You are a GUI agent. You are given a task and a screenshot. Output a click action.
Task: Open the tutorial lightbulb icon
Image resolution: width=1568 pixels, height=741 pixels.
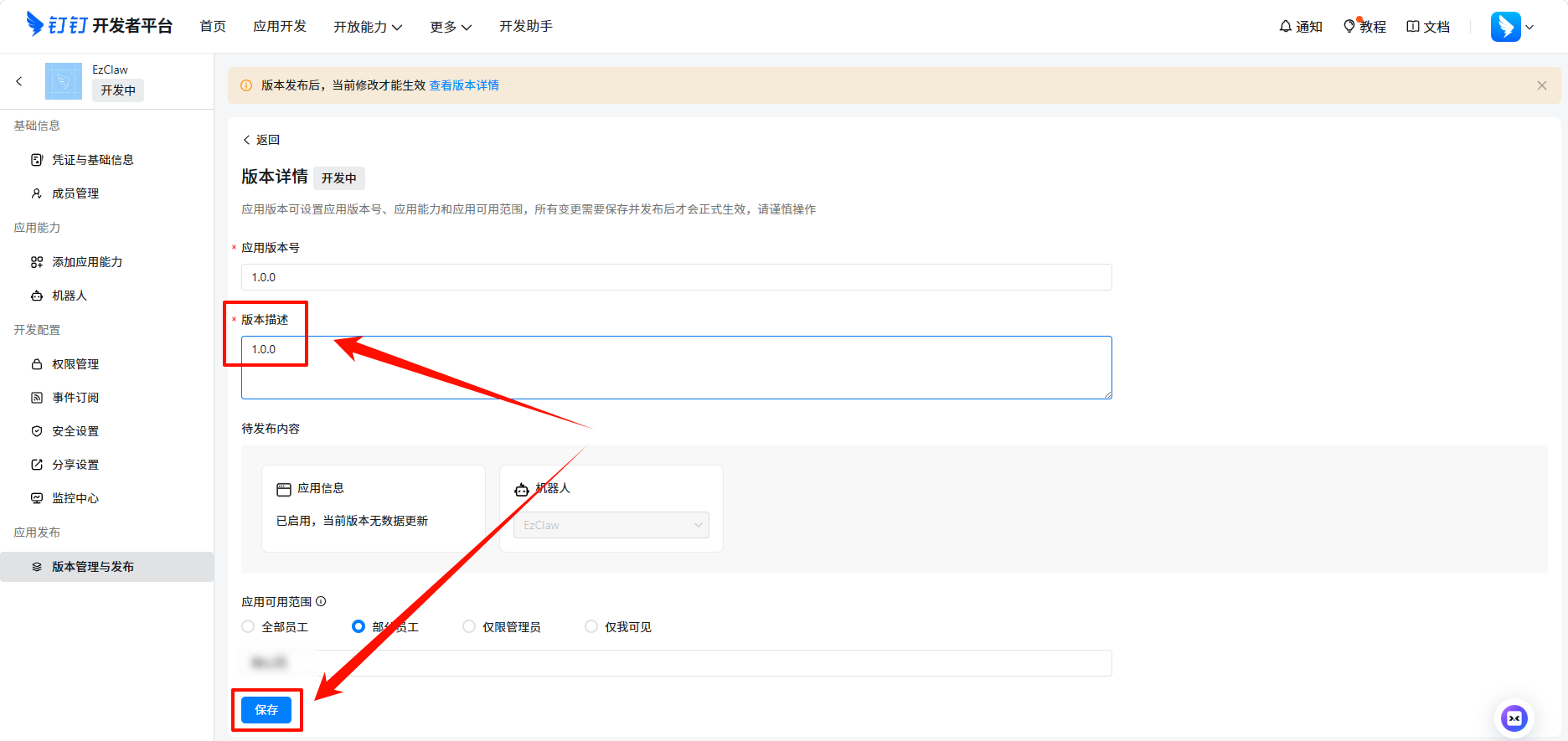pos(1349,27)
